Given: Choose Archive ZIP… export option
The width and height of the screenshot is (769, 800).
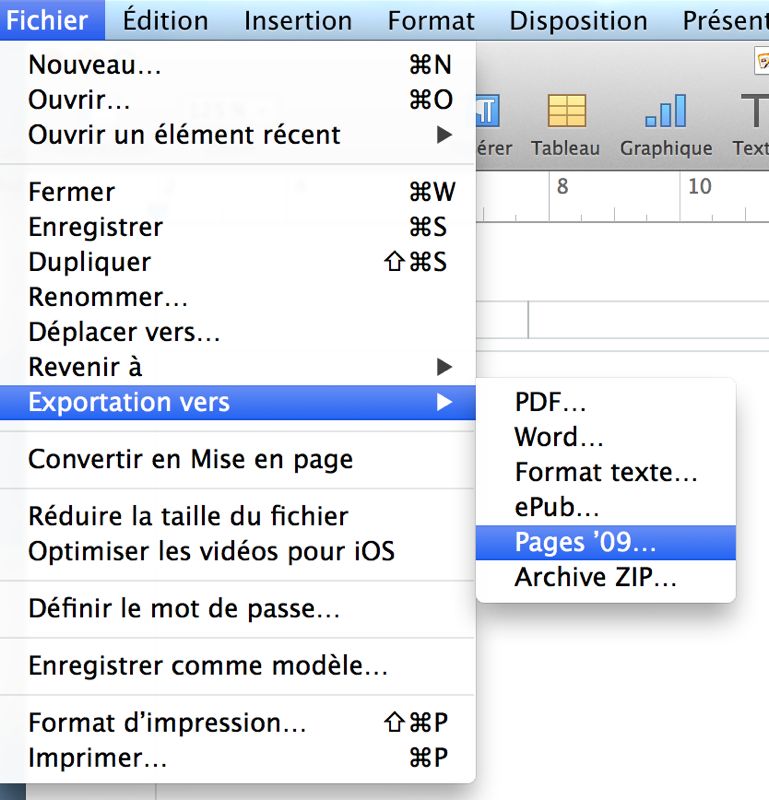Looking at the screenshot, I should 596,577.
